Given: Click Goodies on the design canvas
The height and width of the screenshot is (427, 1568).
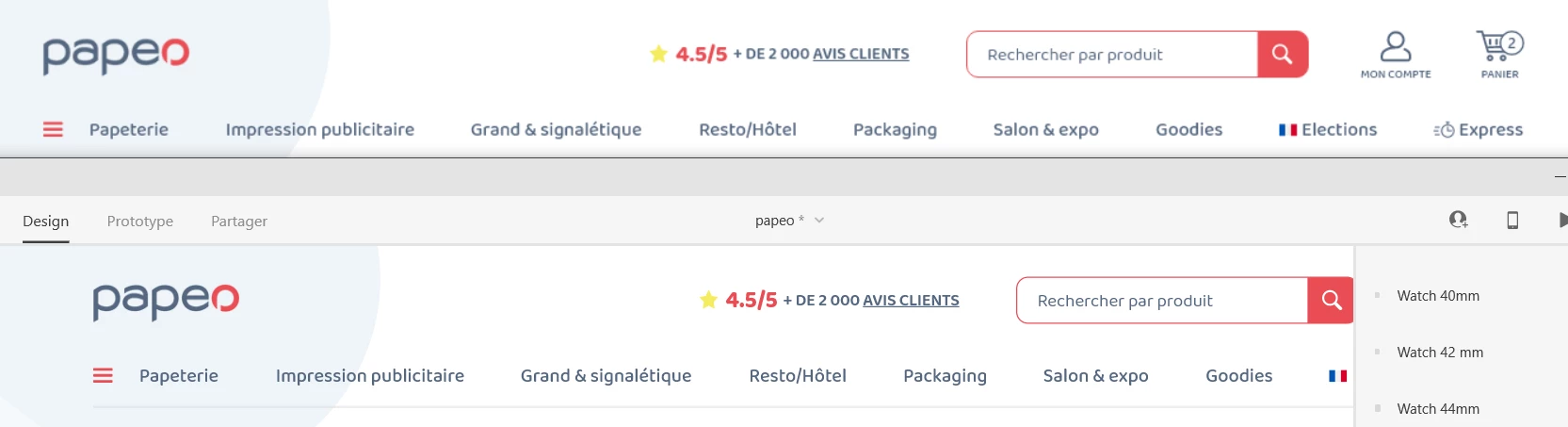Looking at the screenshot, I should 1239,376.
